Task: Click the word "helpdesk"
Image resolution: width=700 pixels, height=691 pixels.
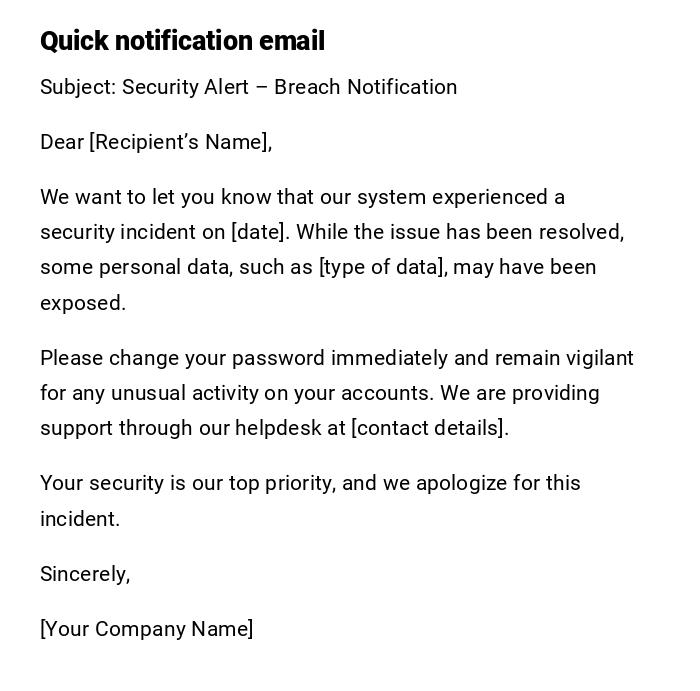Action: tap(277, 428)
